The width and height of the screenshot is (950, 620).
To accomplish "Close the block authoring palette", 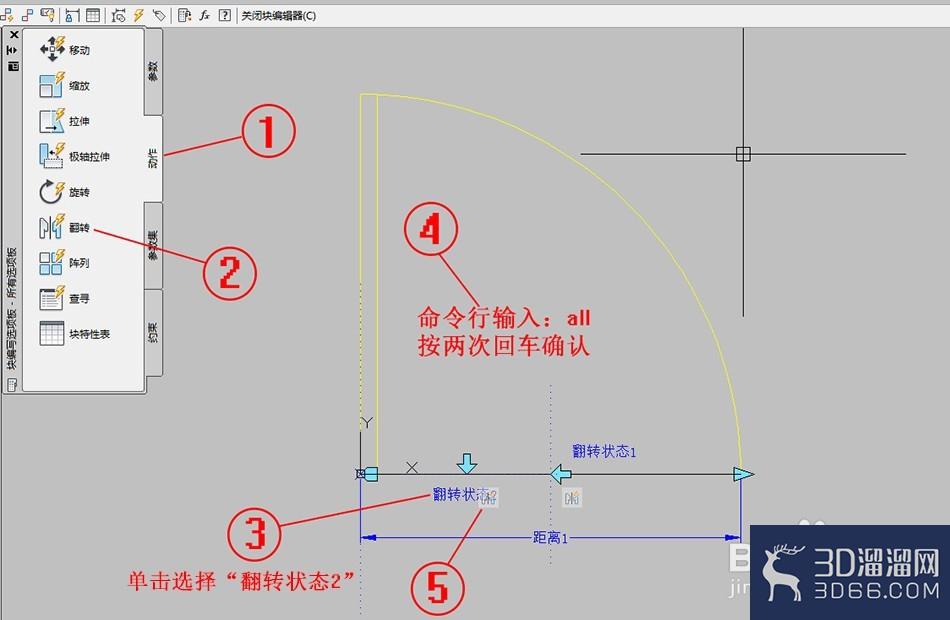I will pos(13,35).
